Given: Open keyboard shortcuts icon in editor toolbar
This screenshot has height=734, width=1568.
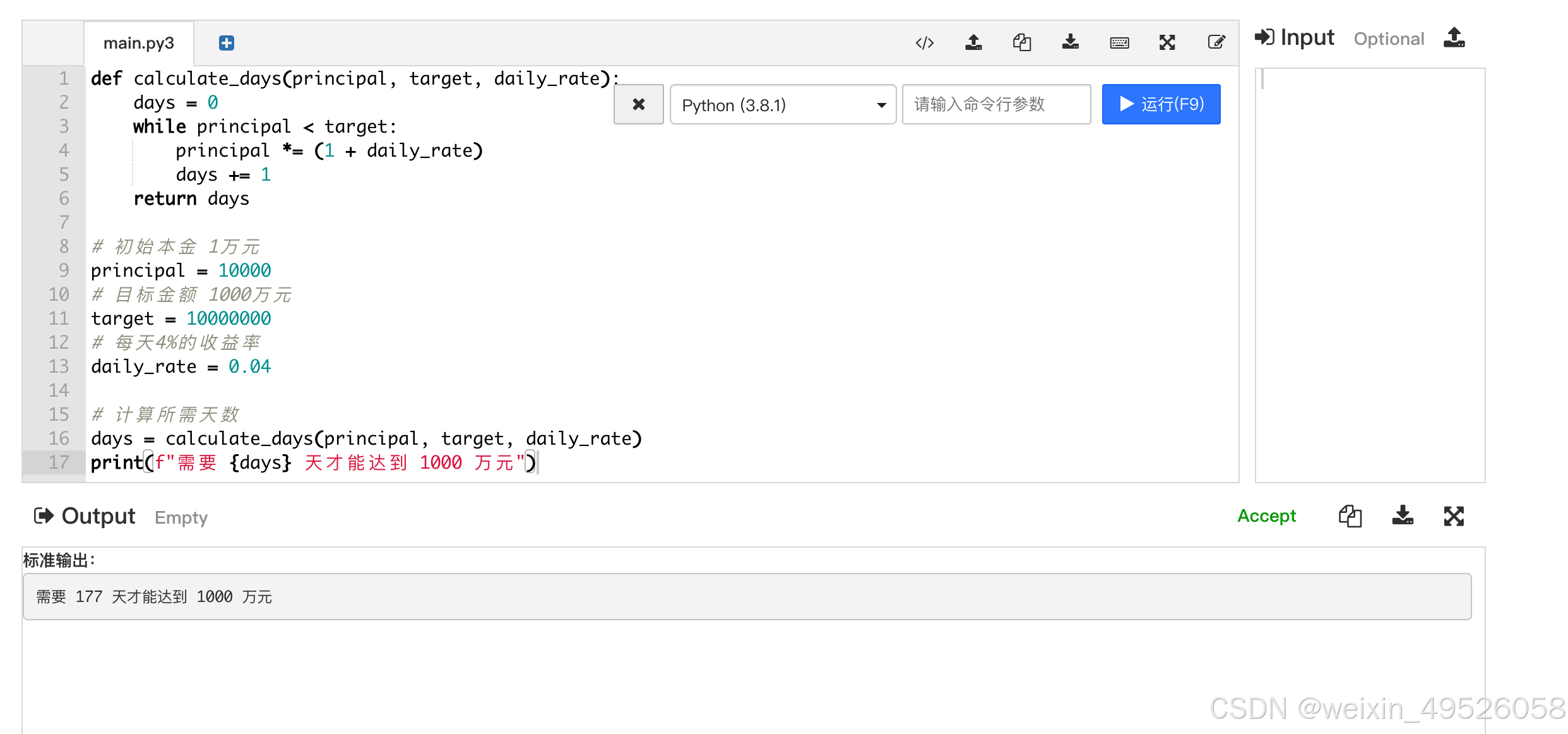Looking at the screenshot, I should 1119,43.
